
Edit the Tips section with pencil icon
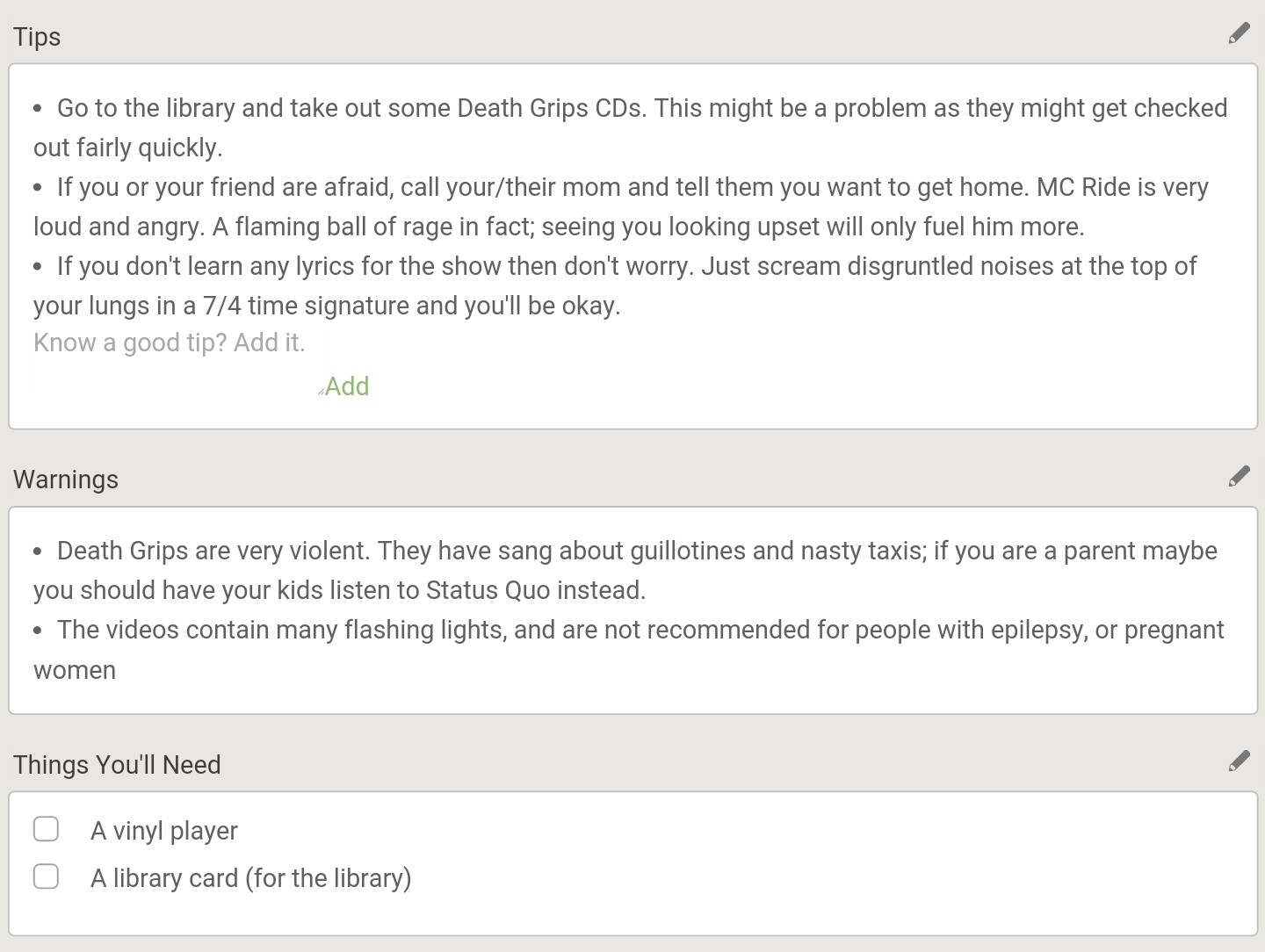click(1239, 34)
